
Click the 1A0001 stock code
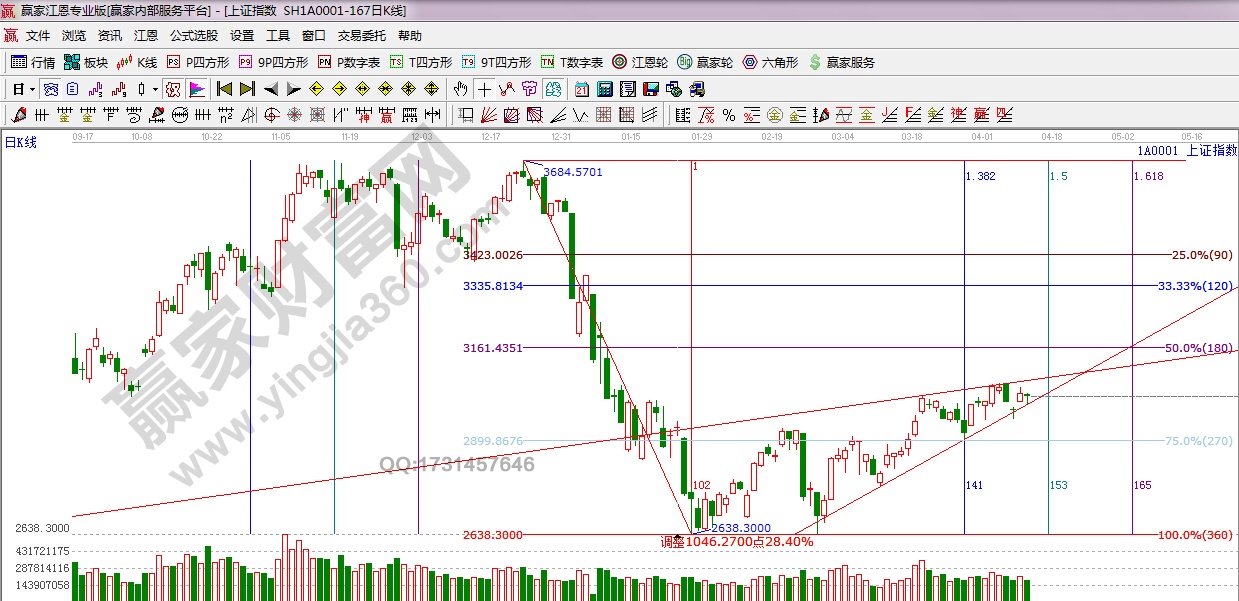coord(1157,151)
